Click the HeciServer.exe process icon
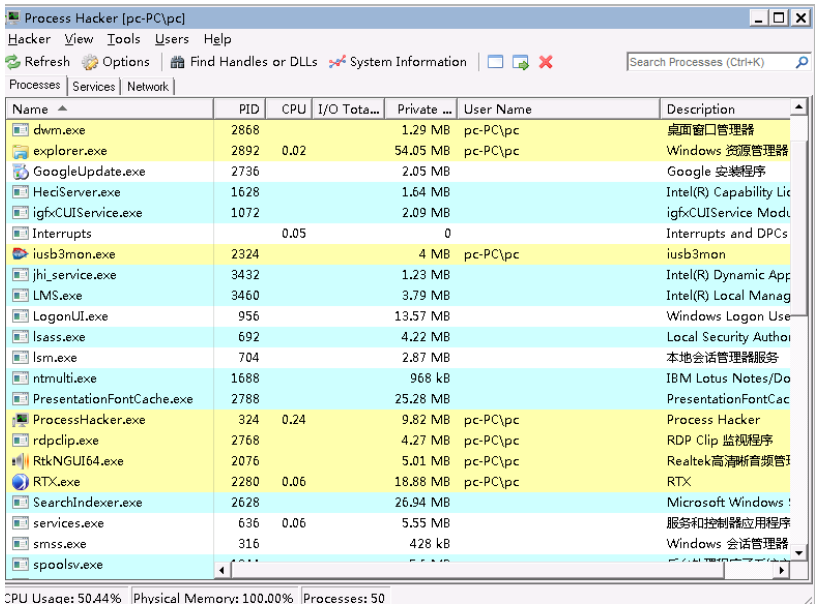Screen dimensions: 825x614 pos(20,192)
